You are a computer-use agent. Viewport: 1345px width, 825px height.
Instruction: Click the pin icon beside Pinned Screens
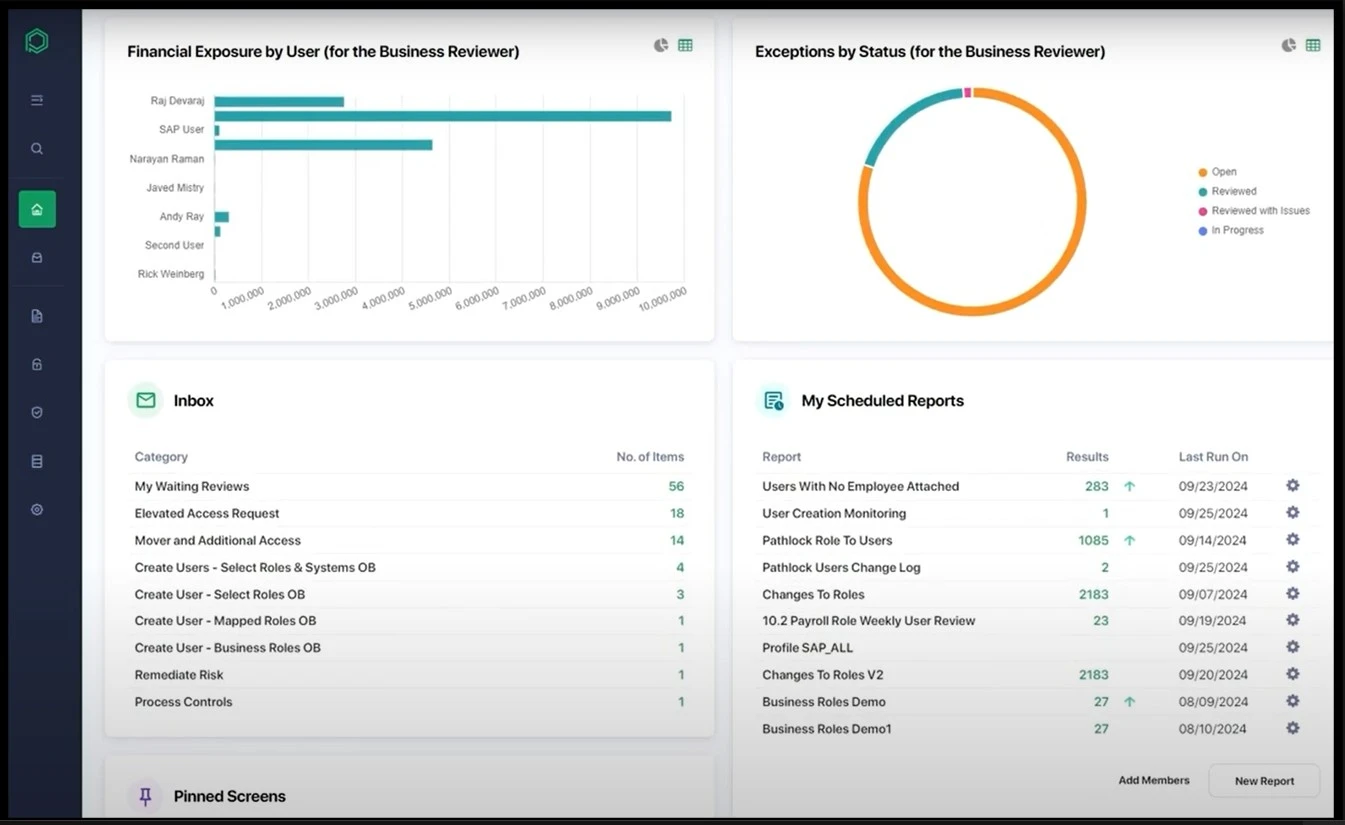pyautogui.click(x=145, y=796)
